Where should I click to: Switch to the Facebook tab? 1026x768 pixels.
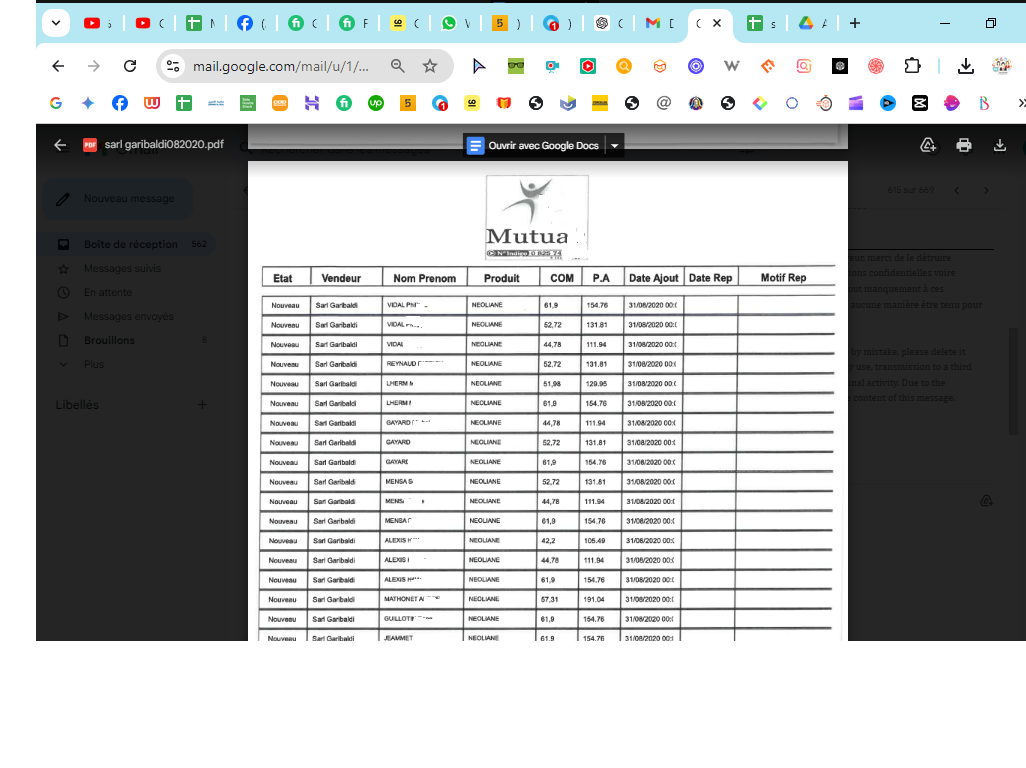tap(244, 23)
